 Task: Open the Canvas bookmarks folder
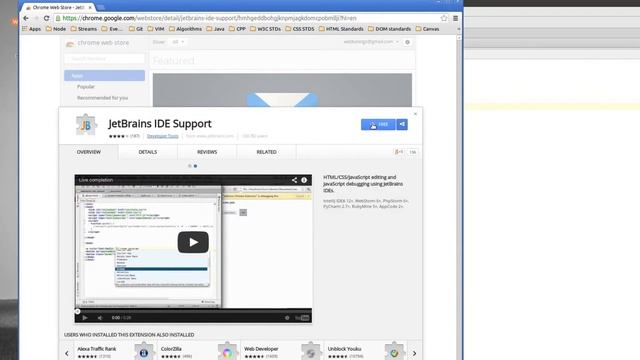tap(427, 29)
